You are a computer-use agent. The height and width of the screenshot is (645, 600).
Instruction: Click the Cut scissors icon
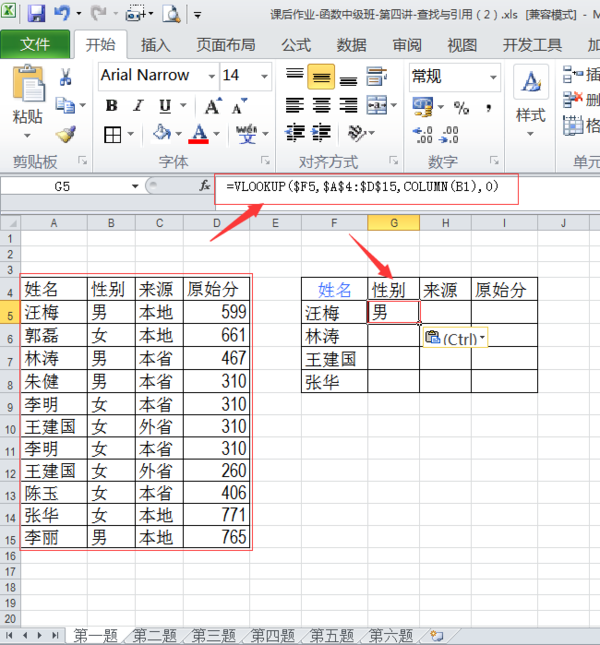[x=66, y=77]
